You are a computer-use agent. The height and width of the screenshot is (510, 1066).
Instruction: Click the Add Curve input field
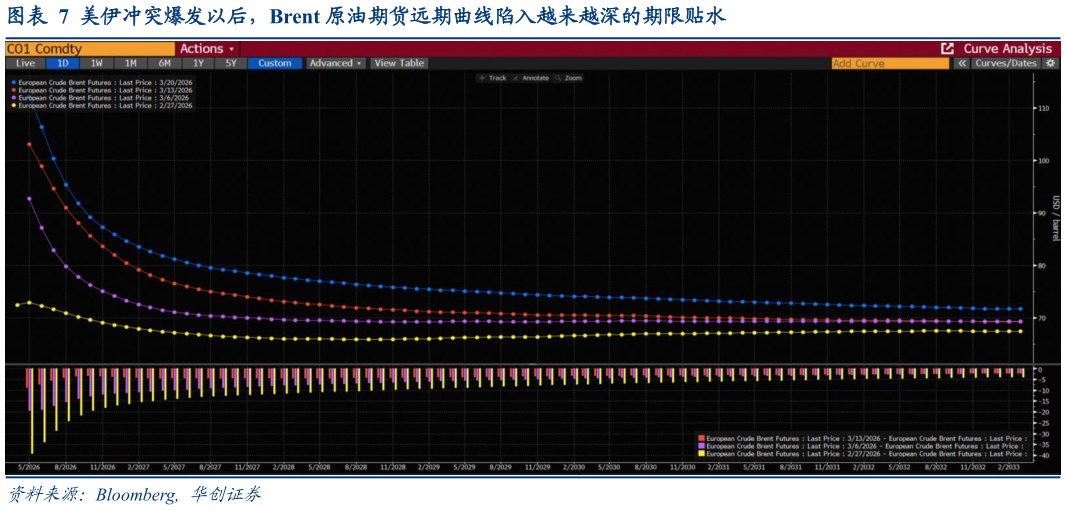(x=890, y=63)
